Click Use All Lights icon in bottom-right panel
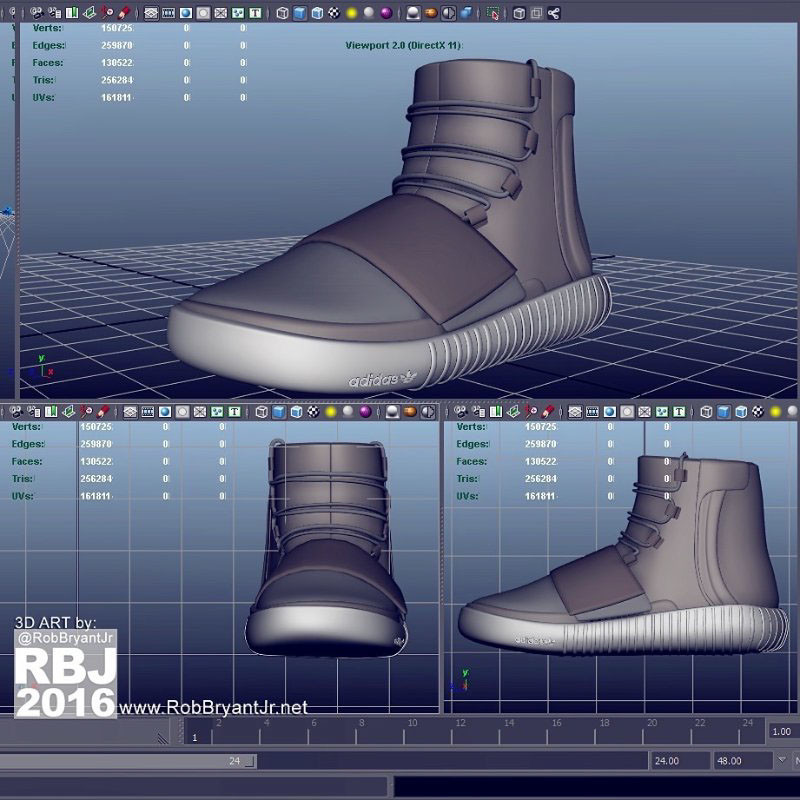800x800 pixels. pos(776,412)
